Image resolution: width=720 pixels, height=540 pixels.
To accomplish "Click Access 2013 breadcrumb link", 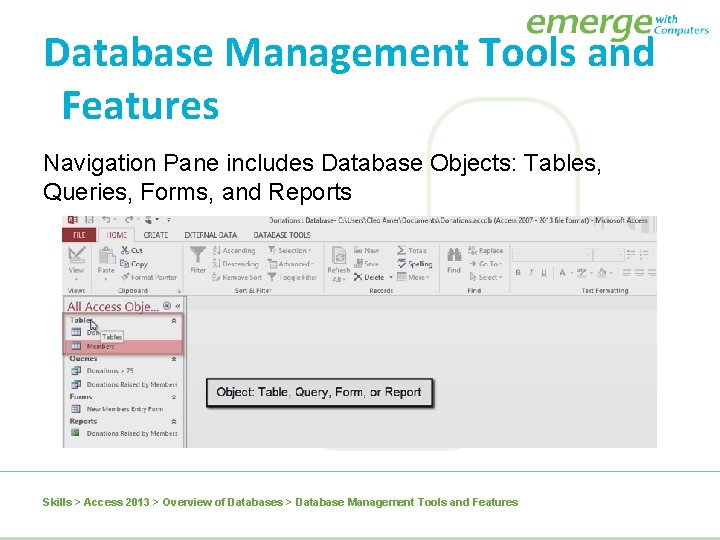I will (117, 502).
